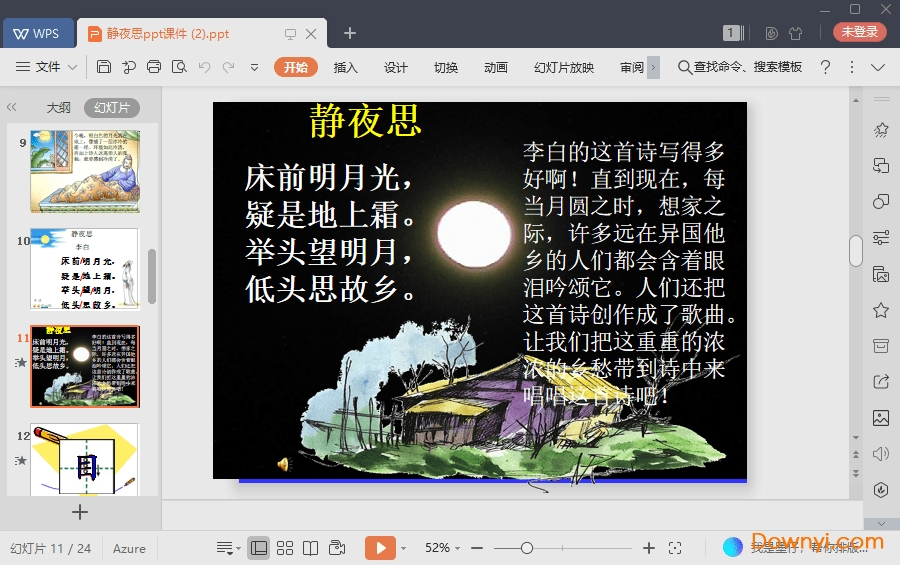Open sidebar share export icon
The image size is (900, 565).
[x=880, y=381]
